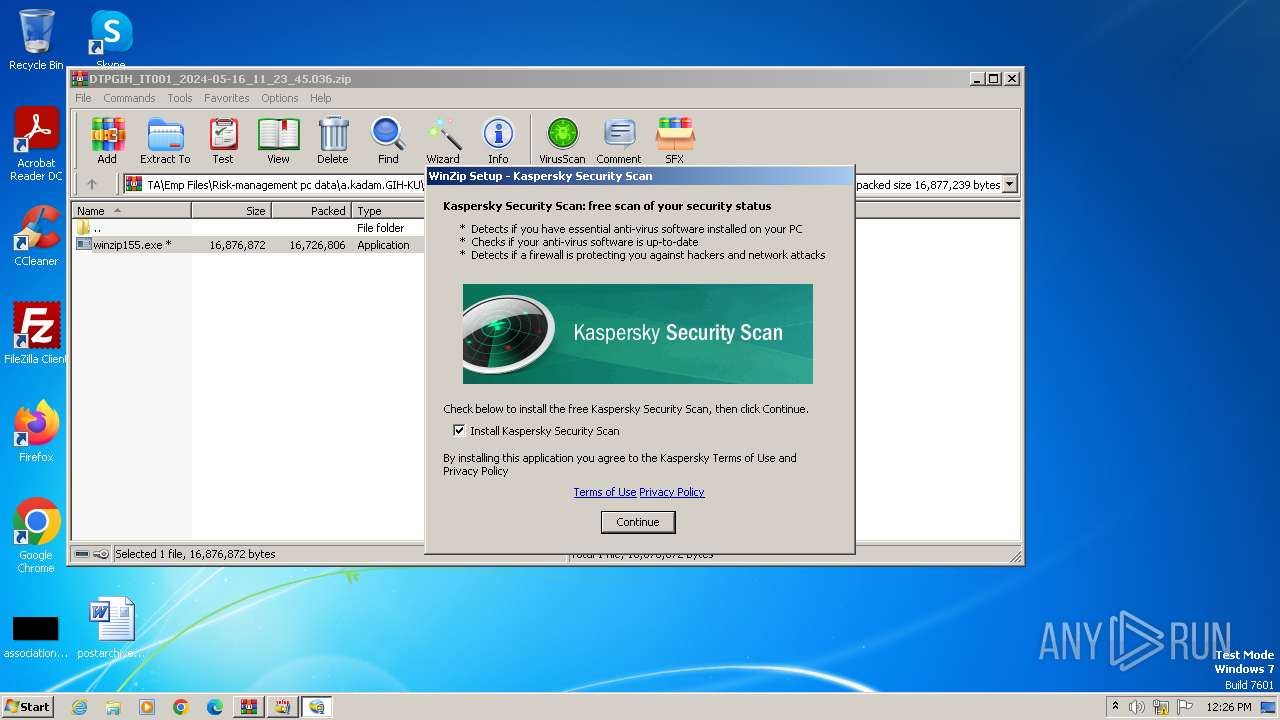Open the Skype desktop shortcut
The height and width of the screenshot is (720, 1280).
pos(110,40)
